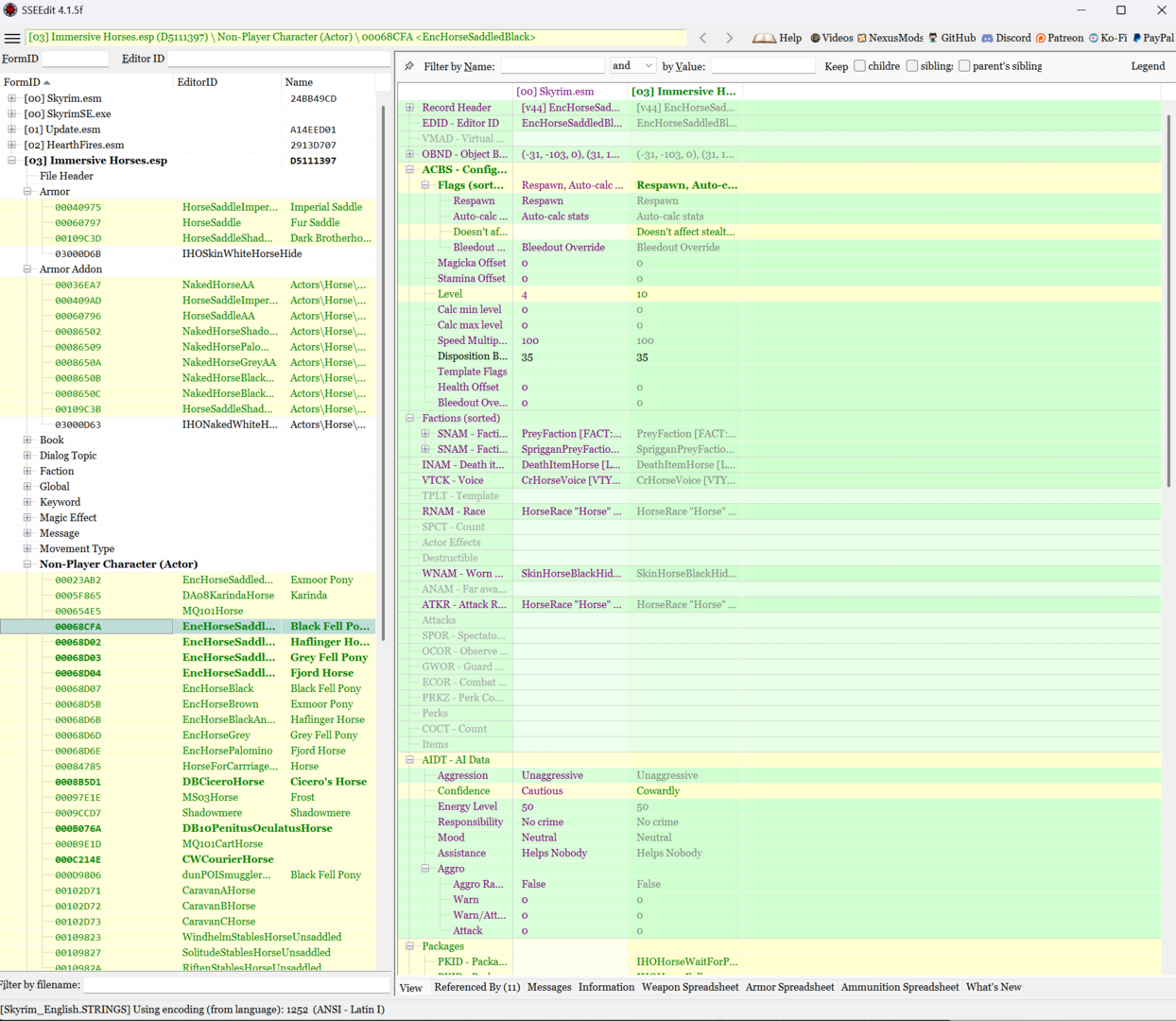Select armor record 00040975 Imperial Saddle
The height and width of the screenshot is (1021, 1176).
pyautogui.click(x=187, y=207)
